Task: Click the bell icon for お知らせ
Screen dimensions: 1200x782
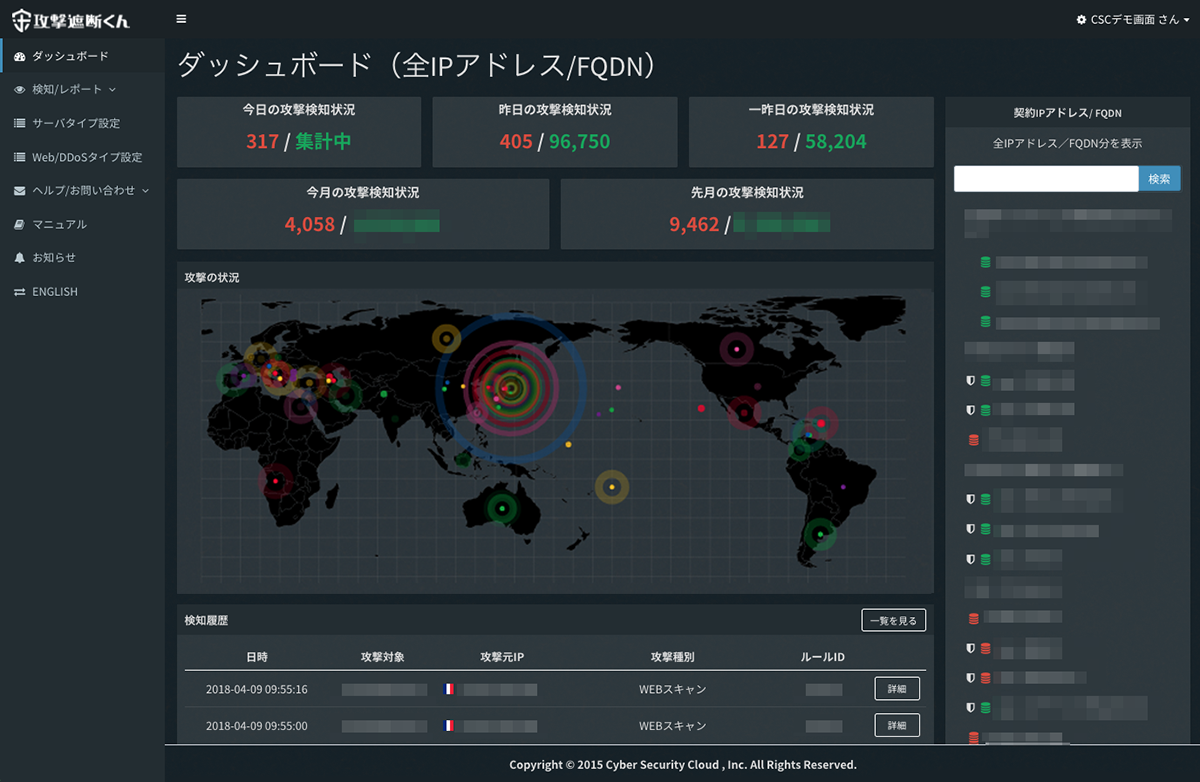Action: [20, 258]
